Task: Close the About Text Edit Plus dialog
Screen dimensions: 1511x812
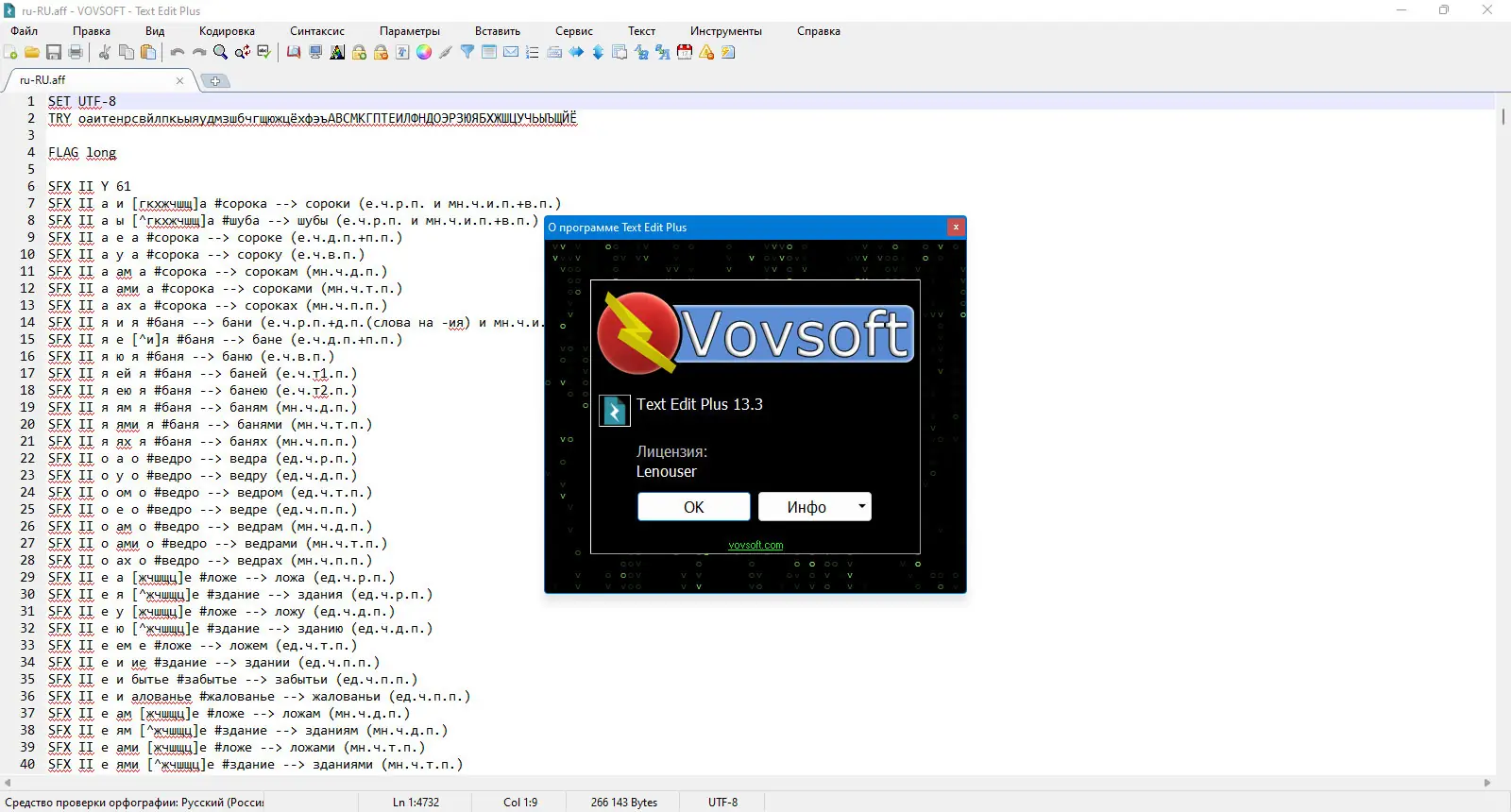Action: [956, 228]
